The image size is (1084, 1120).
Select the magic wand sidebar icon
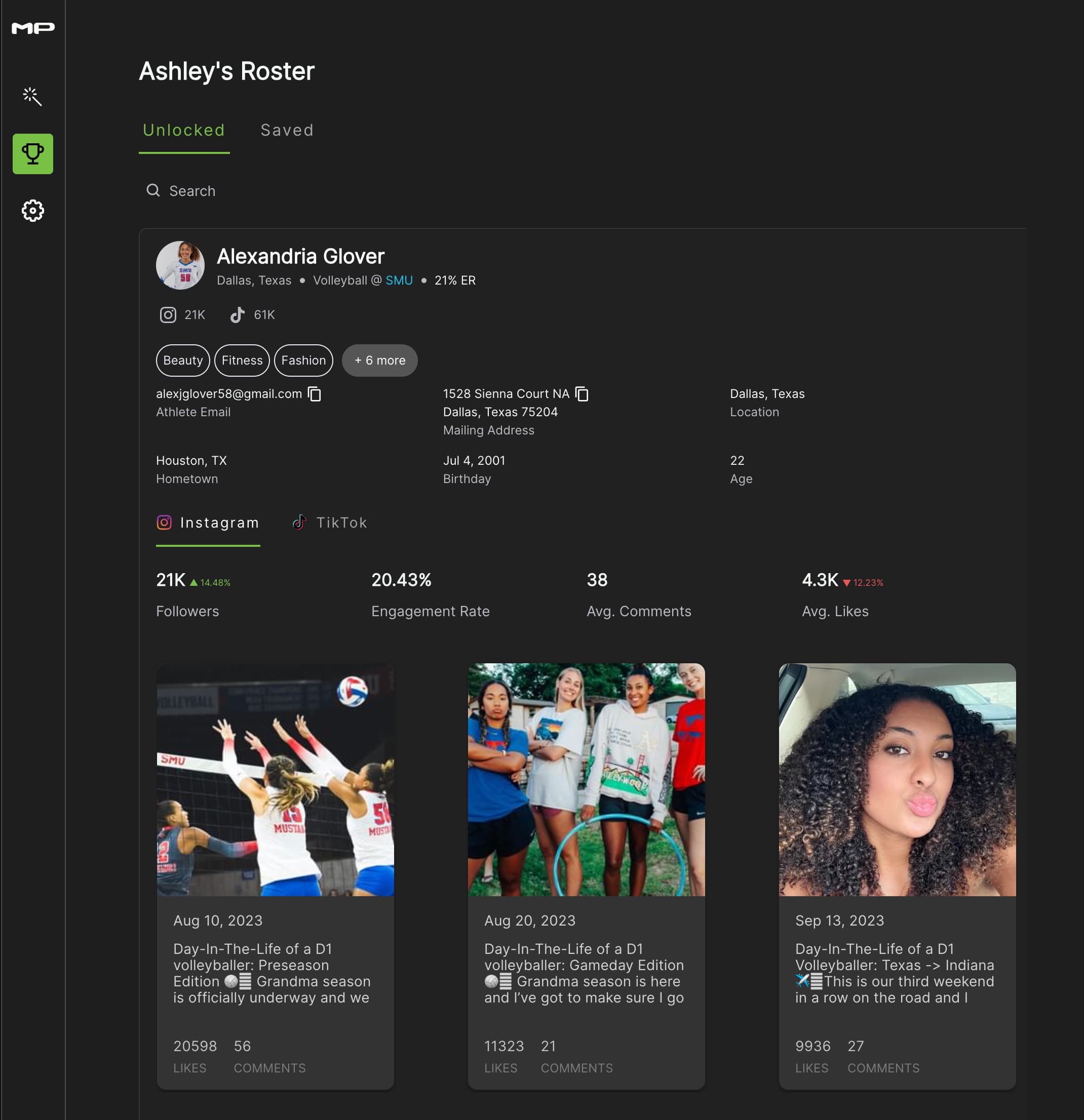click(x=32, y=97)
